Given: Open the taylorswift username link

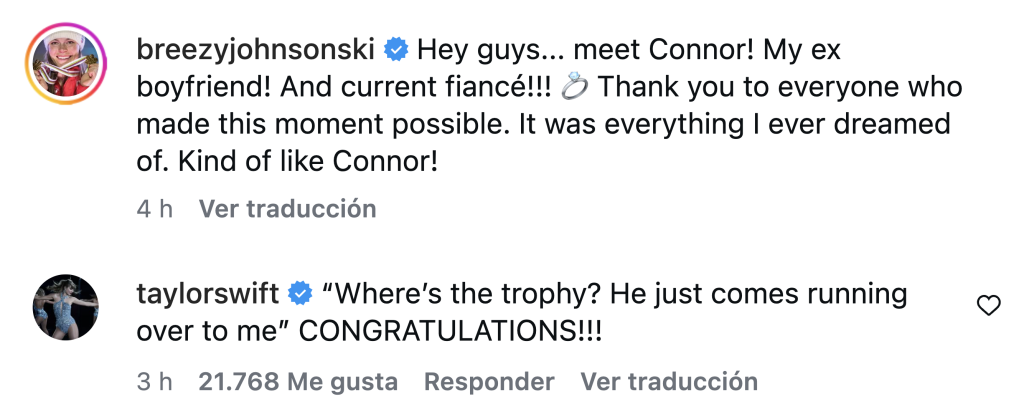Looking at the screenshot, I should pos(206,294).
